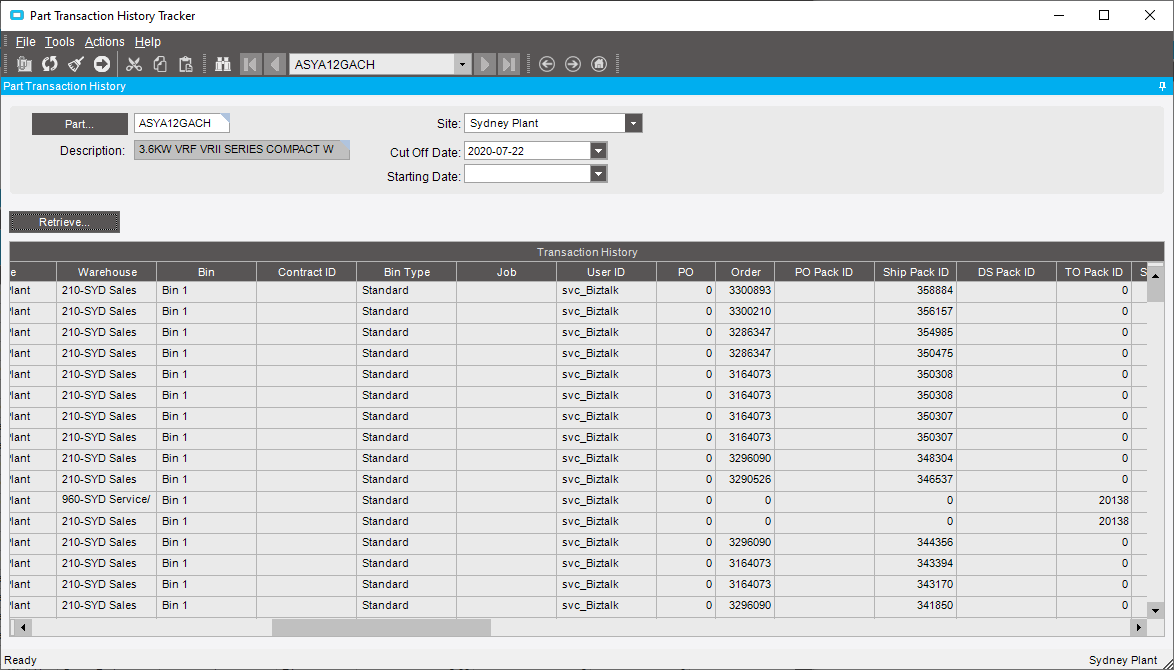Expand the Site dropdown showing Sydney Plant
Viewport: 1174px width, 670px height.
[x=633, y=123]
